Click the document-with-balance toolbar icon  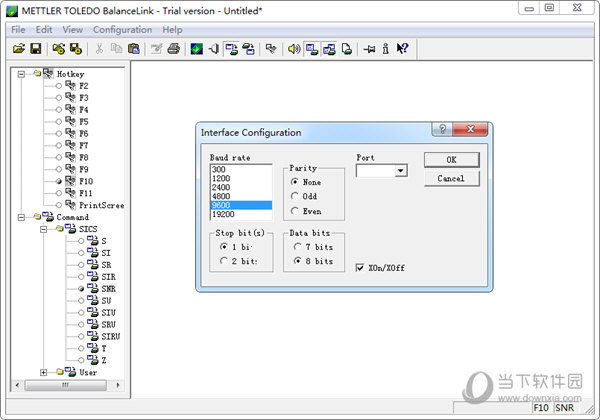[346, 49]
